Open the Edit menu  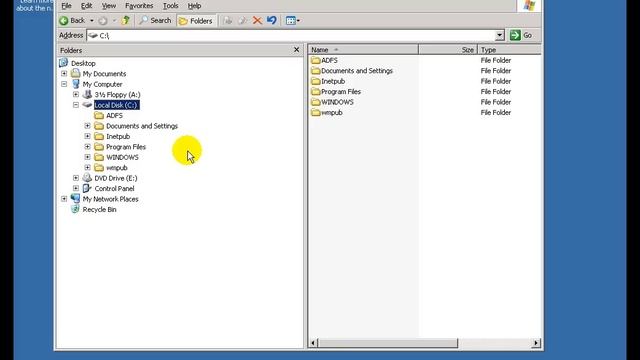pos(86,6)
